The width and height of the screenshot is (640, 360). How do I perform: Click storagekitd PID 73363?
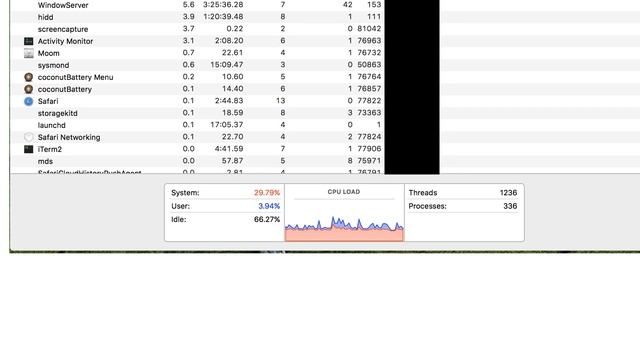369,113
